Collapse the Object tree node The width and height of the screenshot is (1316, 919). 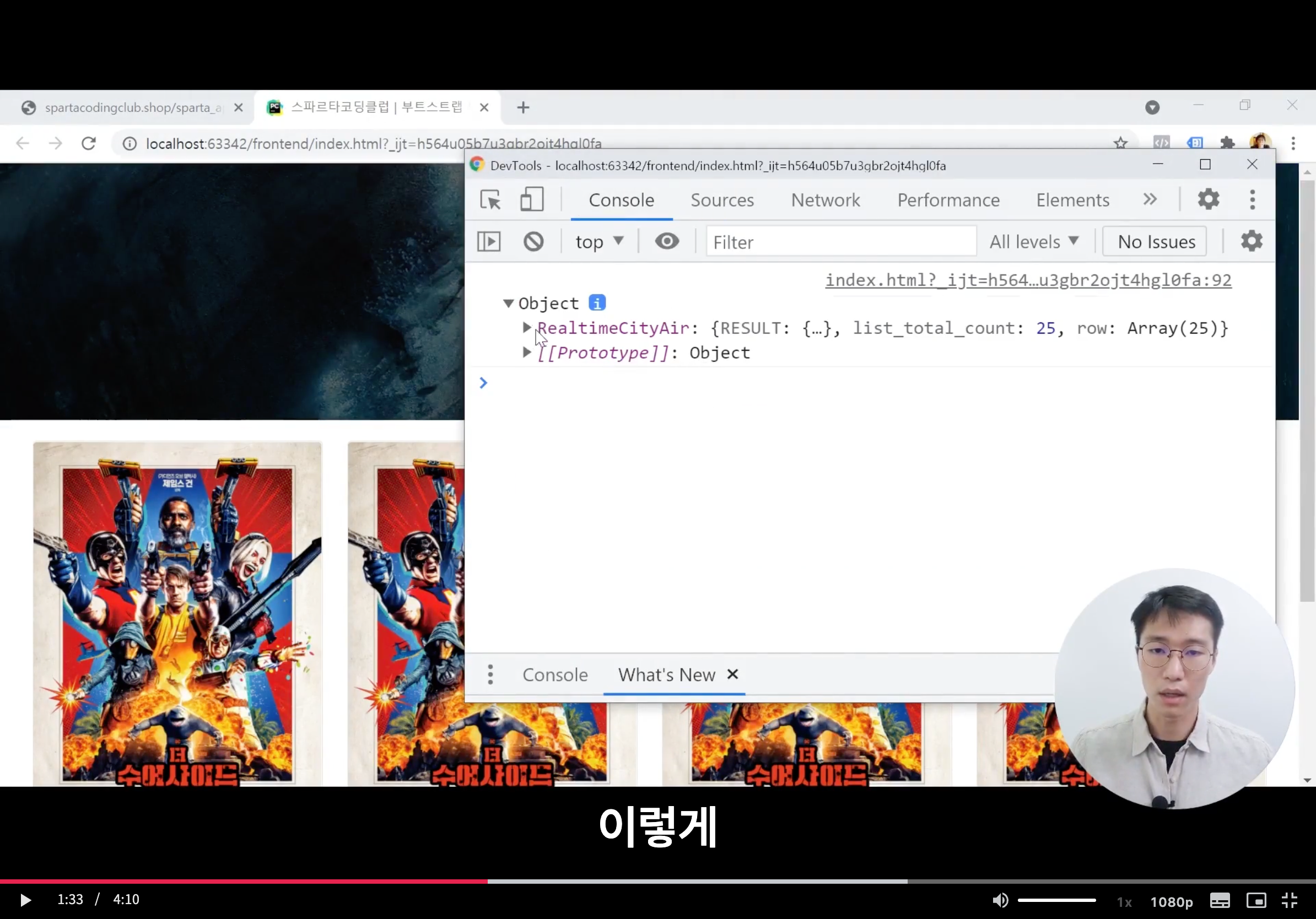(x=508, y=303)
